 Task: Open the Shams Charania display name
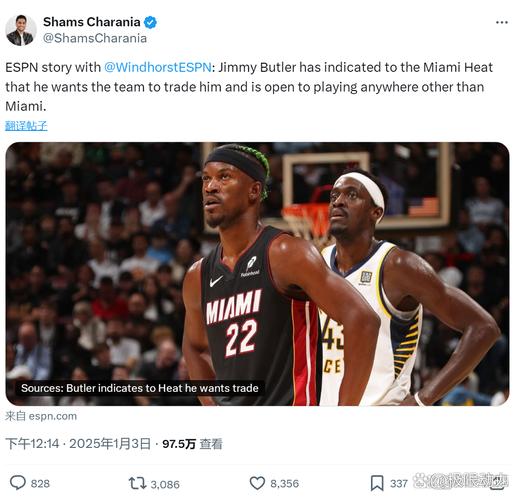click(92, 22)
